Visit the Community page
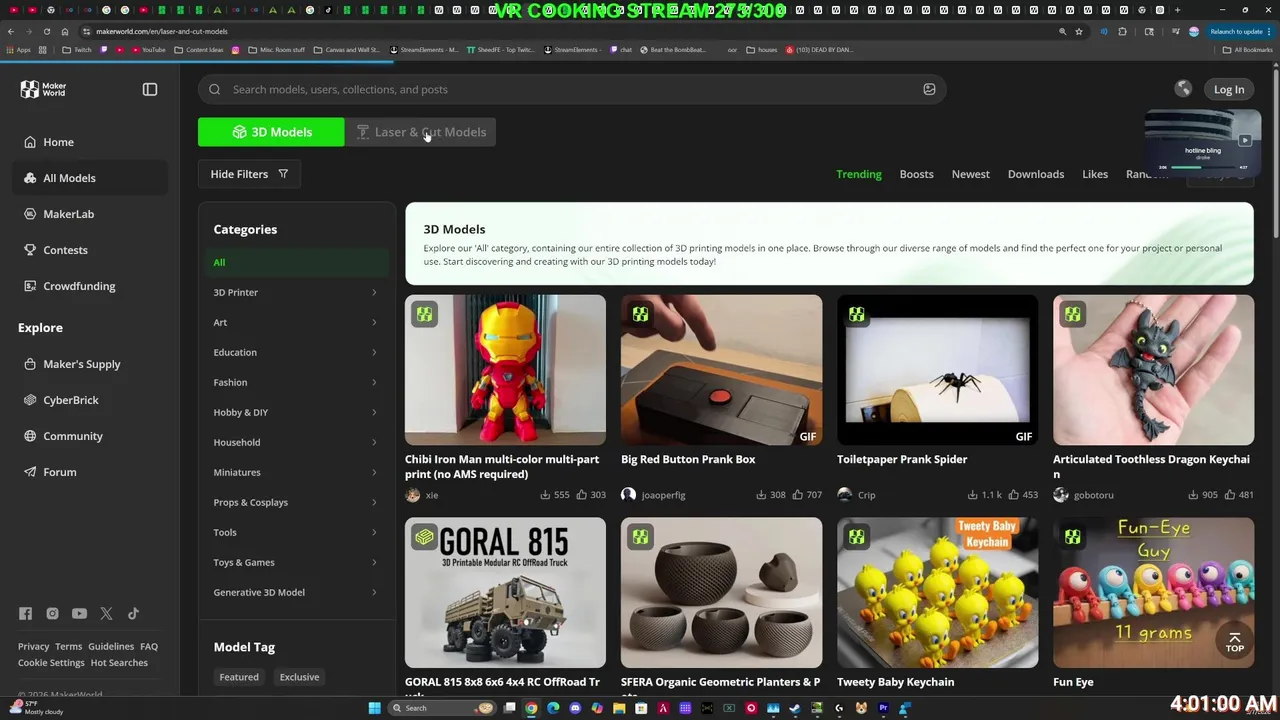 (x=72, y=436)
